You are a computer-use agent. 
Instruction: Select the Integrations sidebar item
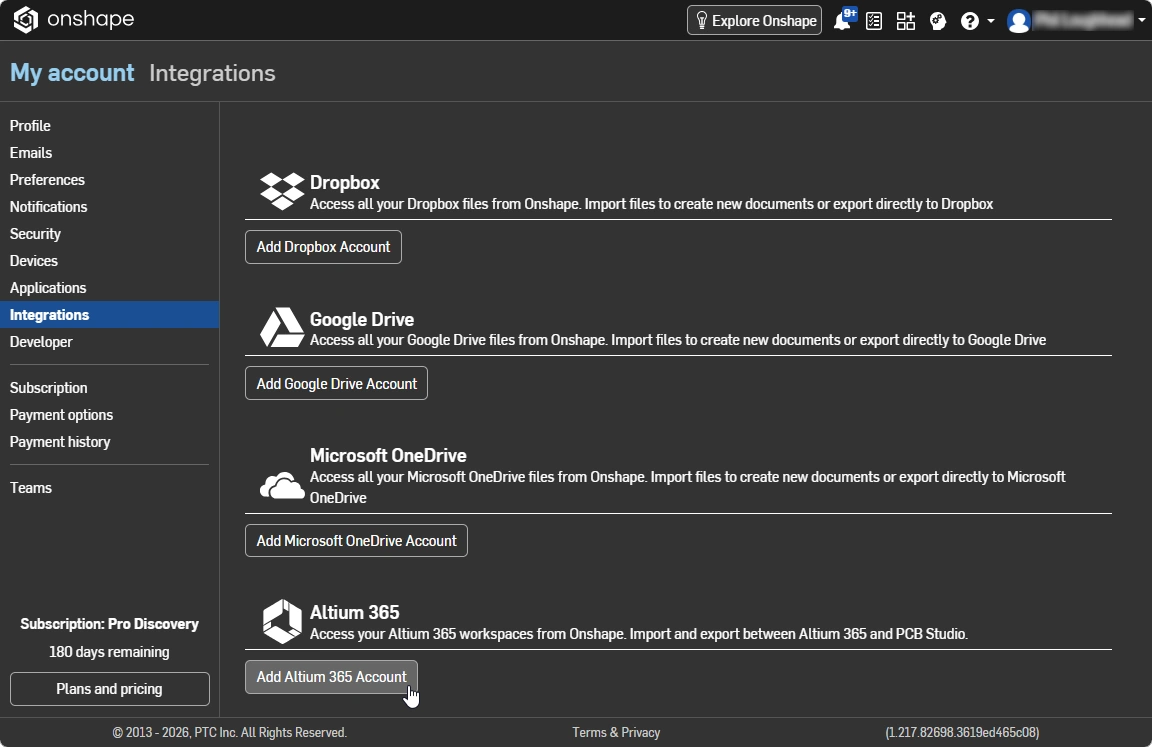[109, 314]
